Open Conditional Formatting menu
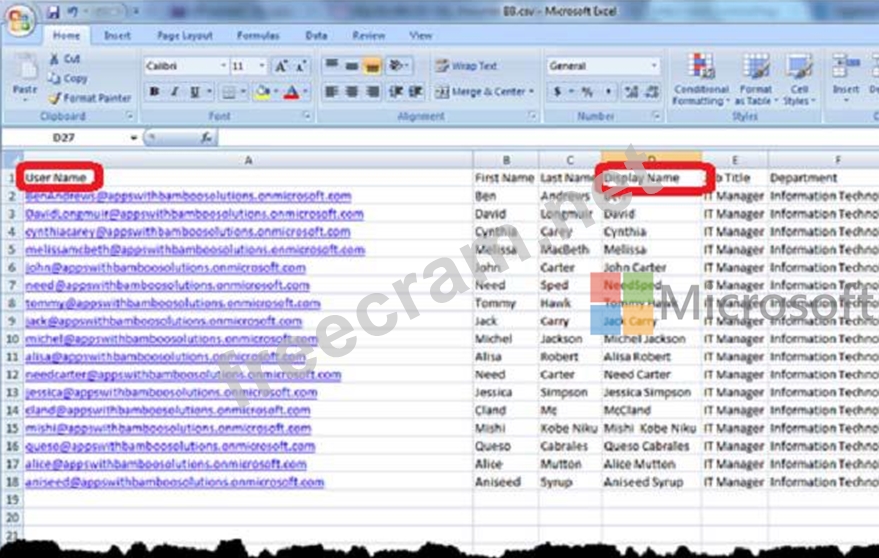879x558 pixels. point(701,79)
